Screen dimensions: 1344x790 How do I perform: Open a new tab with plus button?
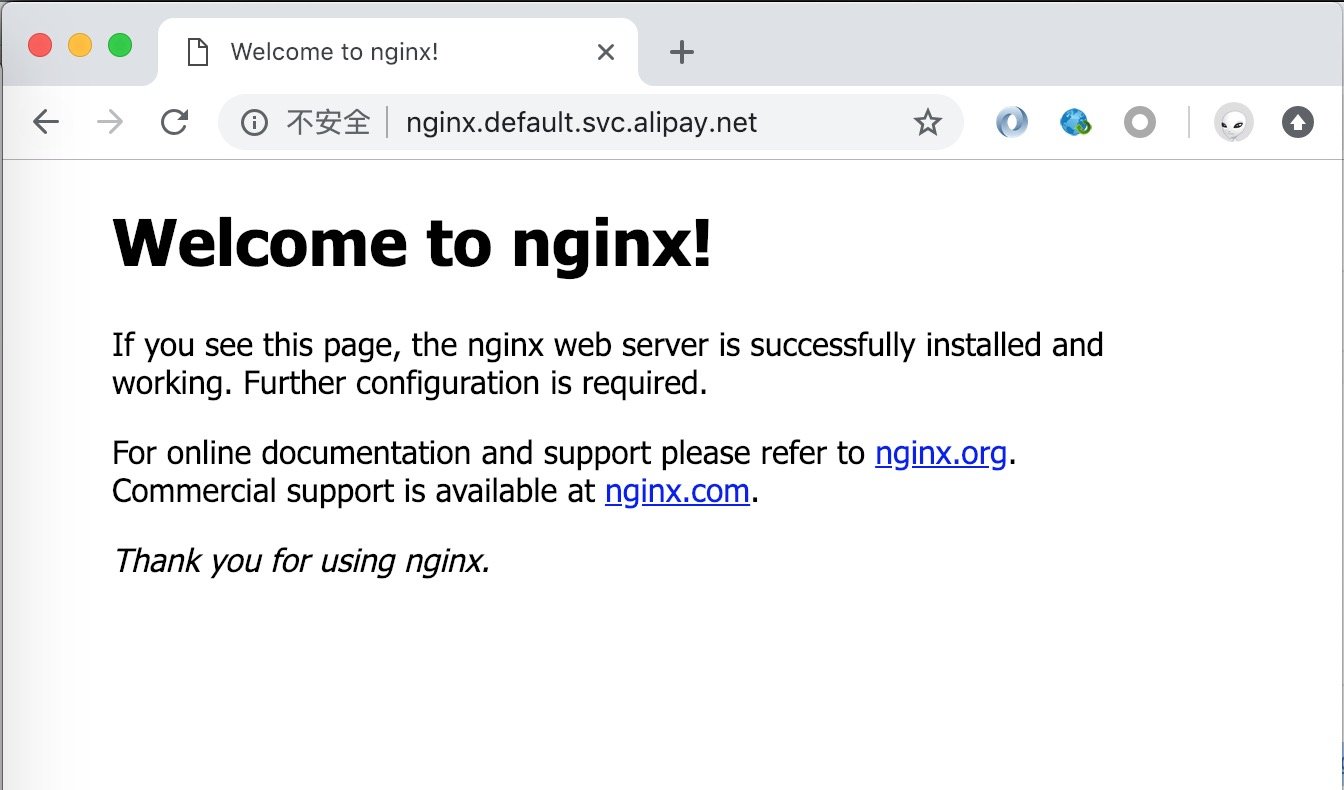[681, 52]
